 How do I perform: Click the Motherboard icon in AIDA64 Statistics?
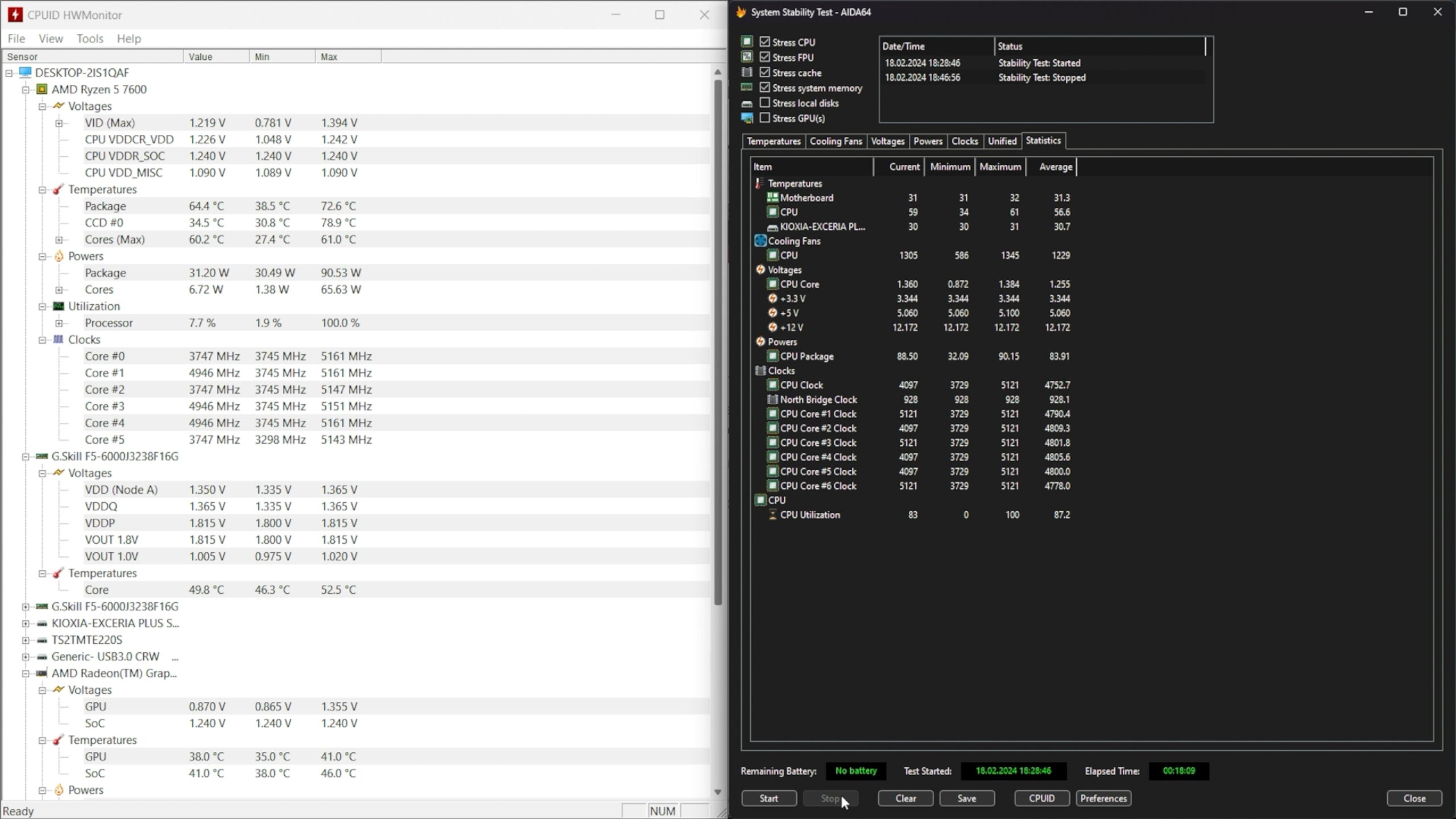tap(772, 197)
